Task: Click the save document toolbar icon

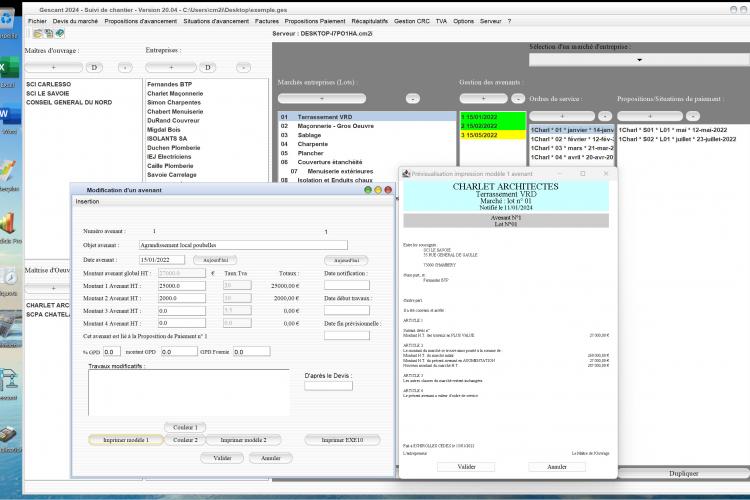Action: pyautogui.click(x=49, y=33)
